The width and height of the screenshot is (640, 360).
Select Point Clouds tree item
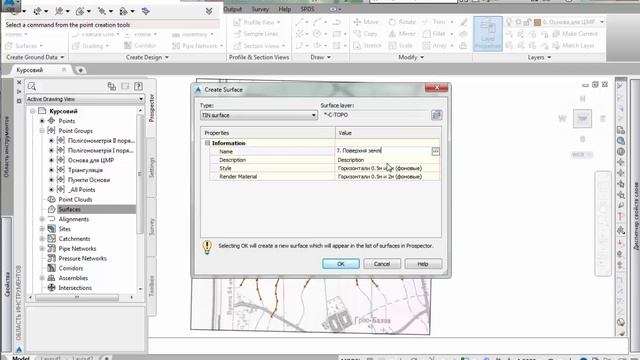click(75, 200)
